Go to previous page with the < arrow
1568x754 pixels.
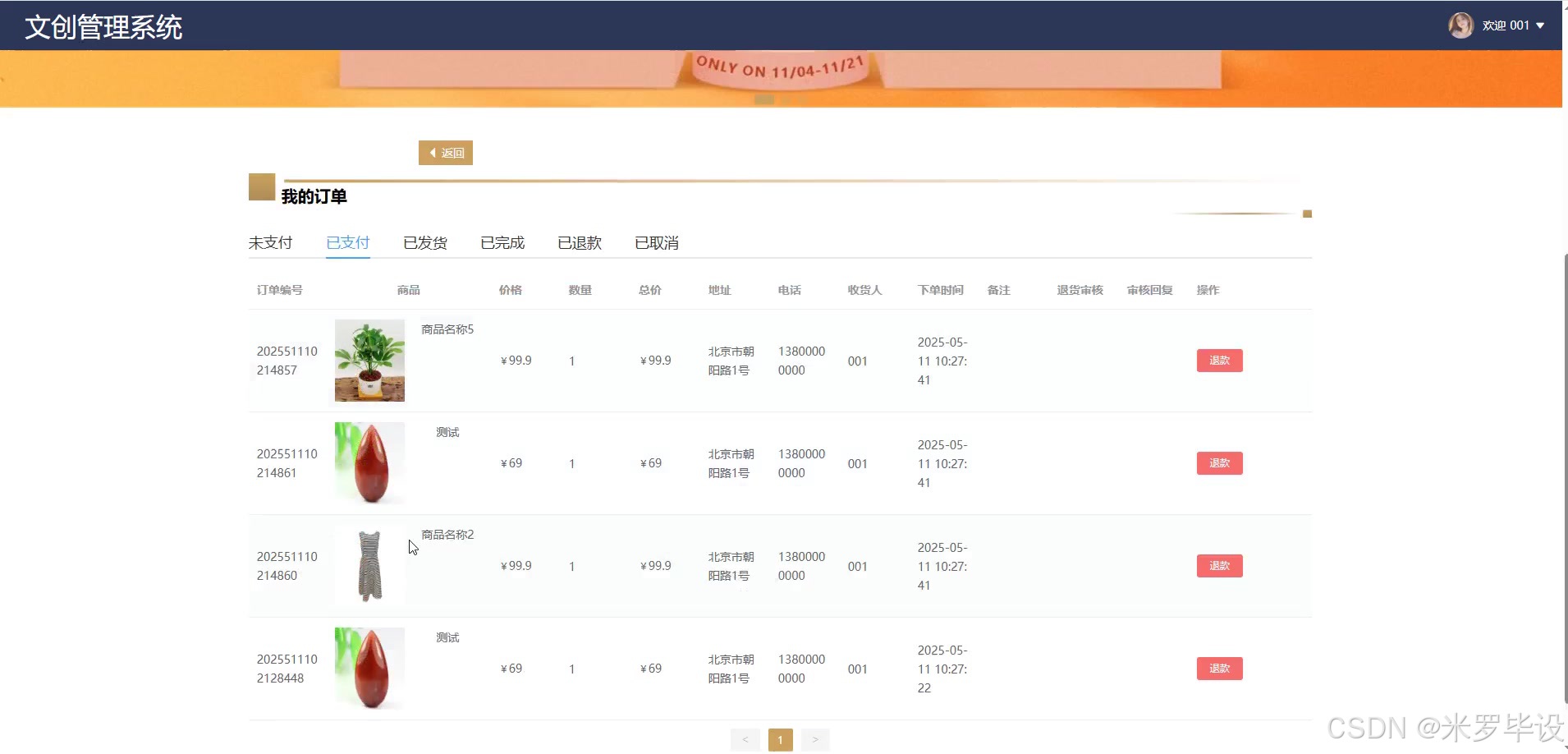point(745,740)
